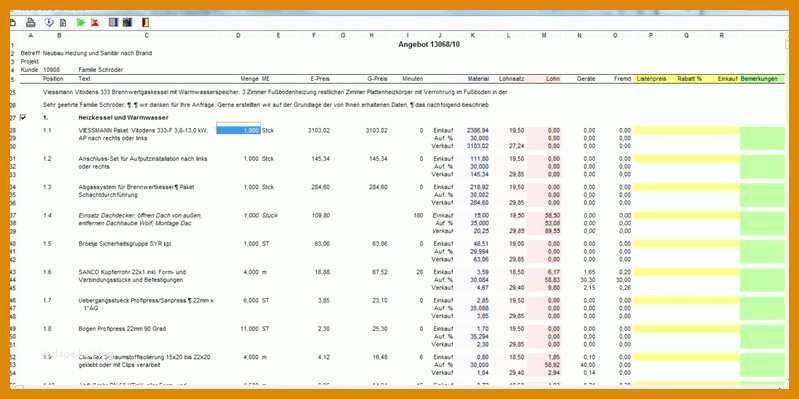Click the Kunde number 10908
Viewport: 799px width, 399px height.
pos(51,70)
